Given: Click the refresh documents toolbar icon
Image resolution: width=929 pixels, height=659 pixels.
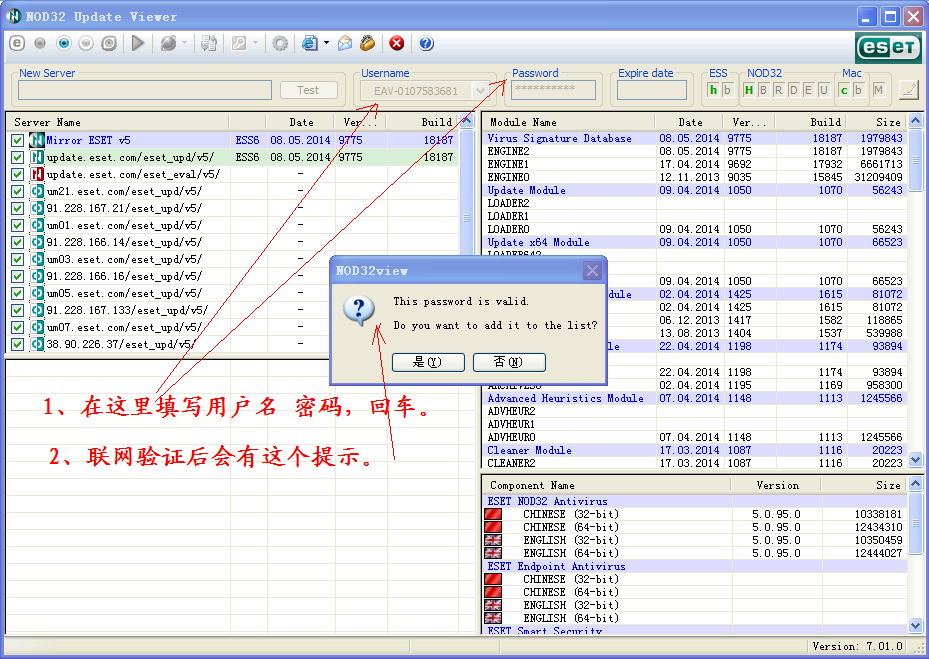Looking at the screenshot, I should click(x=209, y=43).
